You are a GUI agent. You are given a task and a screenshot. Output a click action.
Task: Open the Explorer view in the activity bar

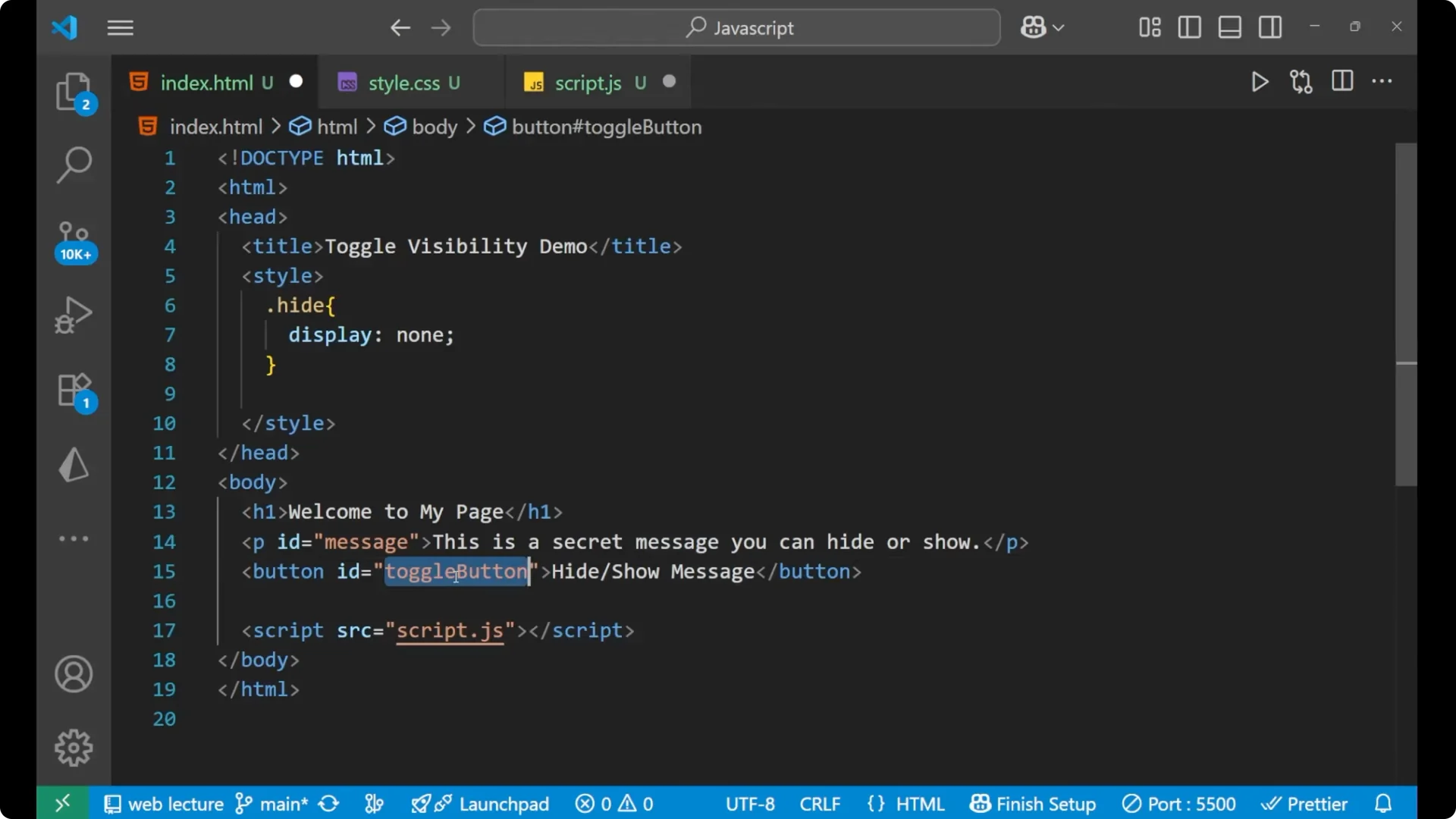tap(74, 91)
